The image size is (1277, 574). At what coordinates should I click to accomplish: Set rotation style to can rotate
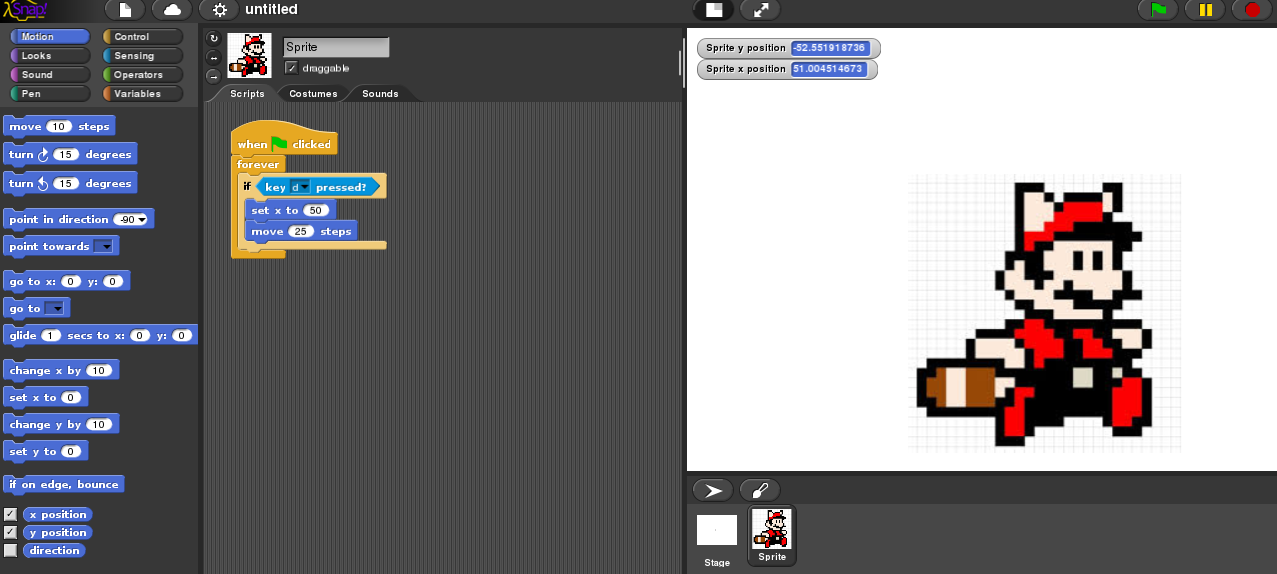coord(212,38)
